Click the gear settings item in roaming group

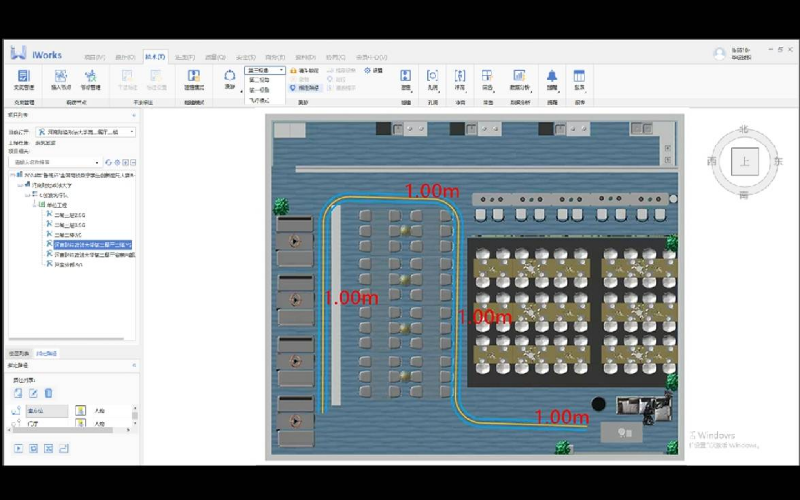tap(373, 70)
